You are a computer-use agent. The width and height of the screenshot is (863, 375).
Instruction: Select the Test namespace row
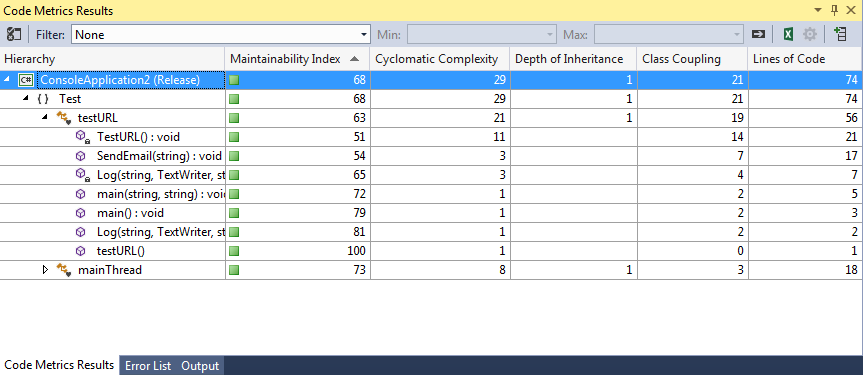[x=432, y=99]
